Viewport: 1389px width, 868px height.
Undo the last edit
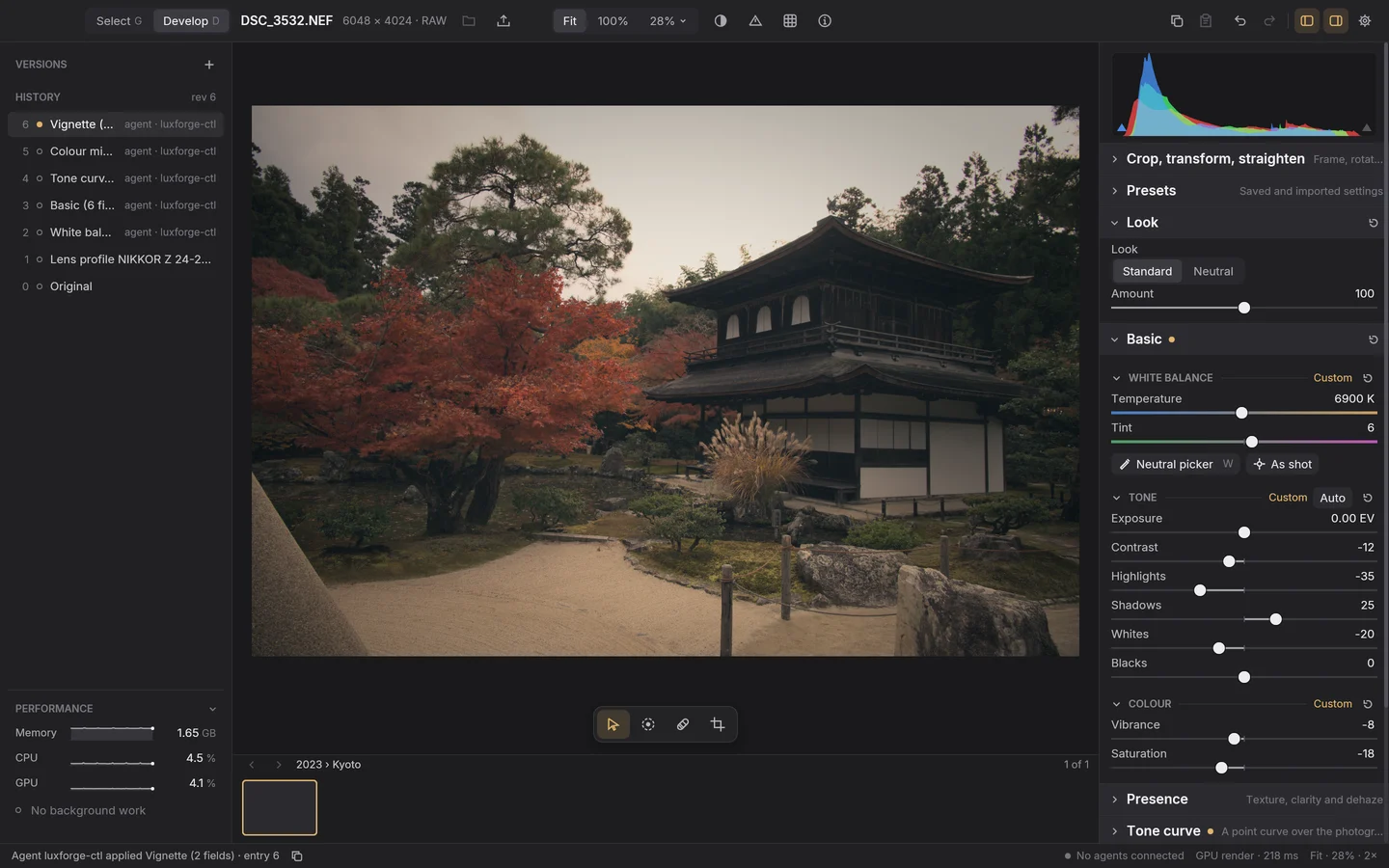pos(1240,21)
